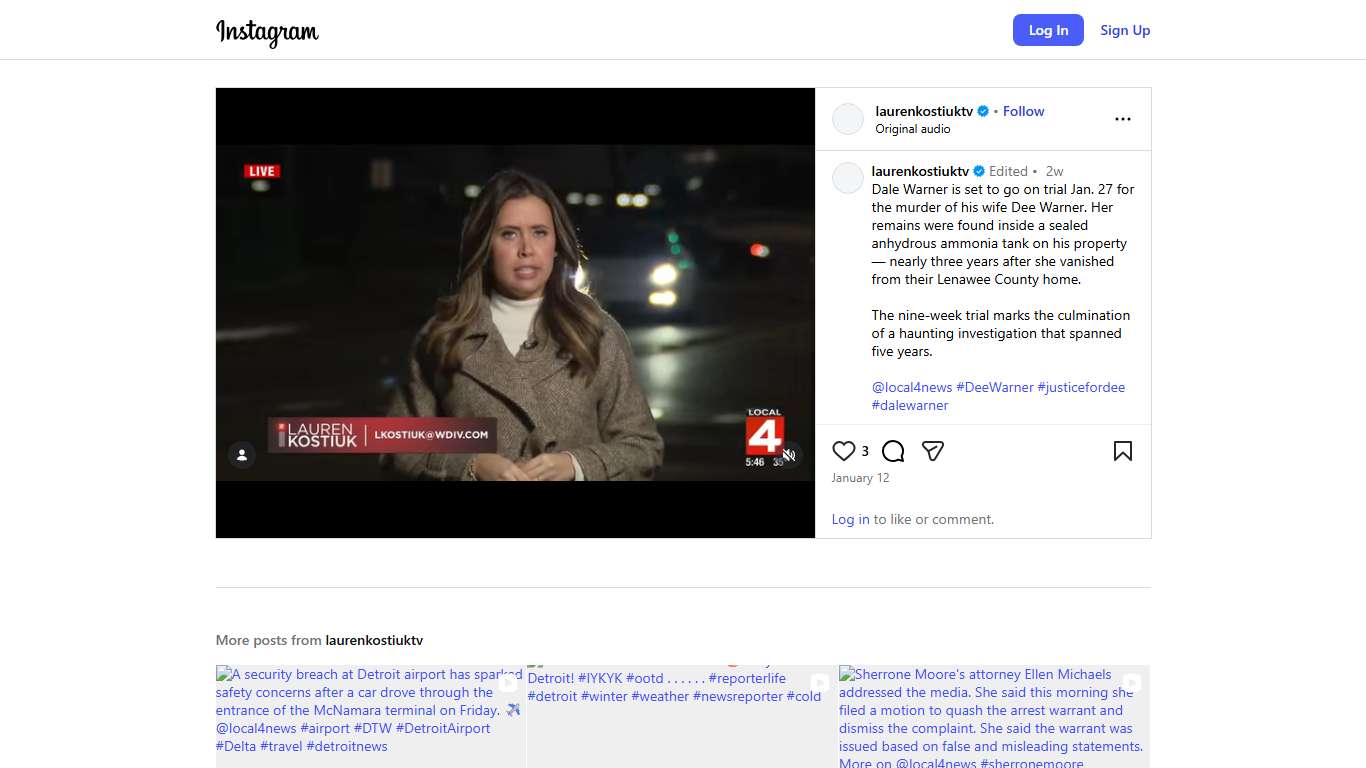Save post with bookmark icon
Image resolution: width=1366 pixels, height=768 pixels.
[x=1122, y=451]
